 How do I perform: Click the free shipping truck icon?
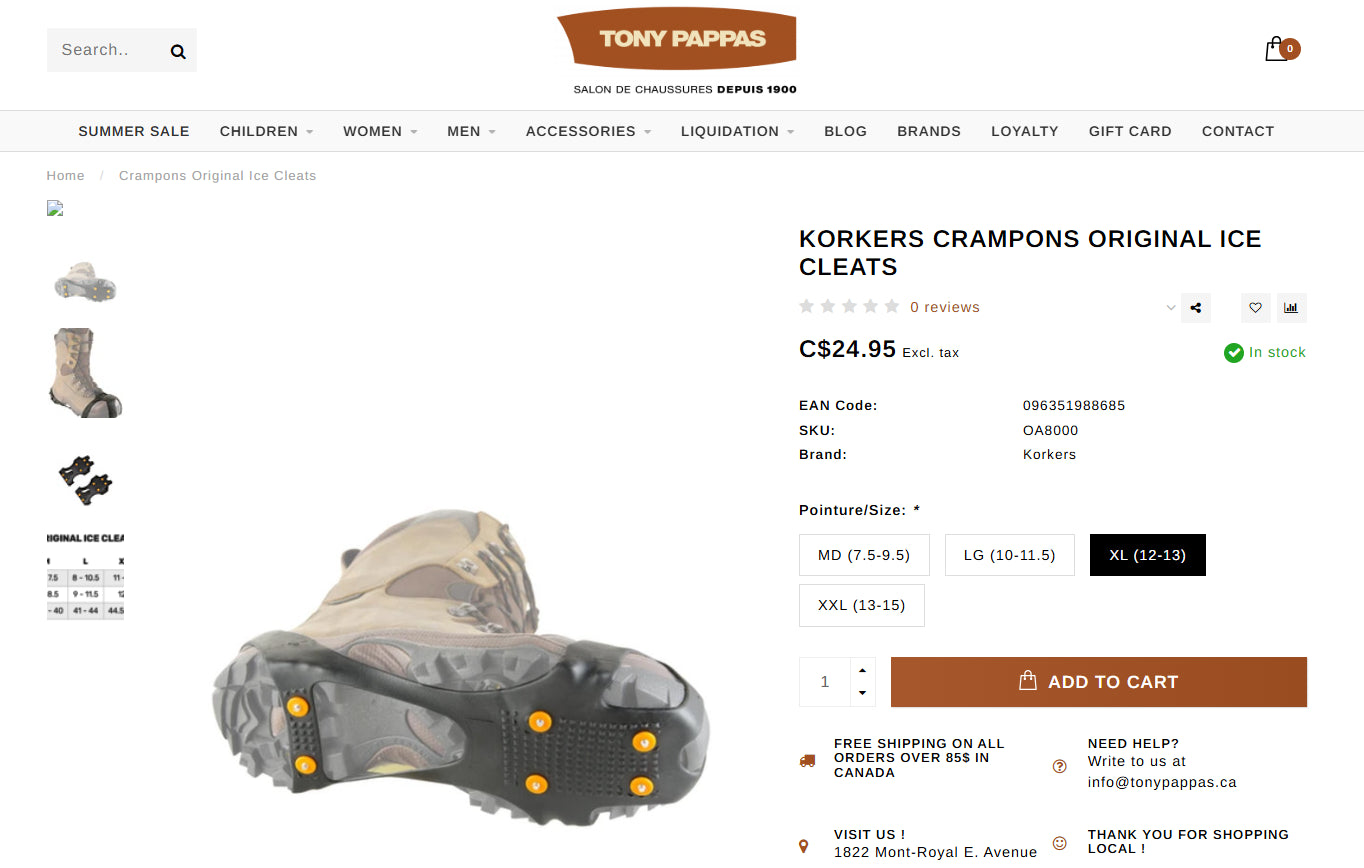(x=807, y=760)
